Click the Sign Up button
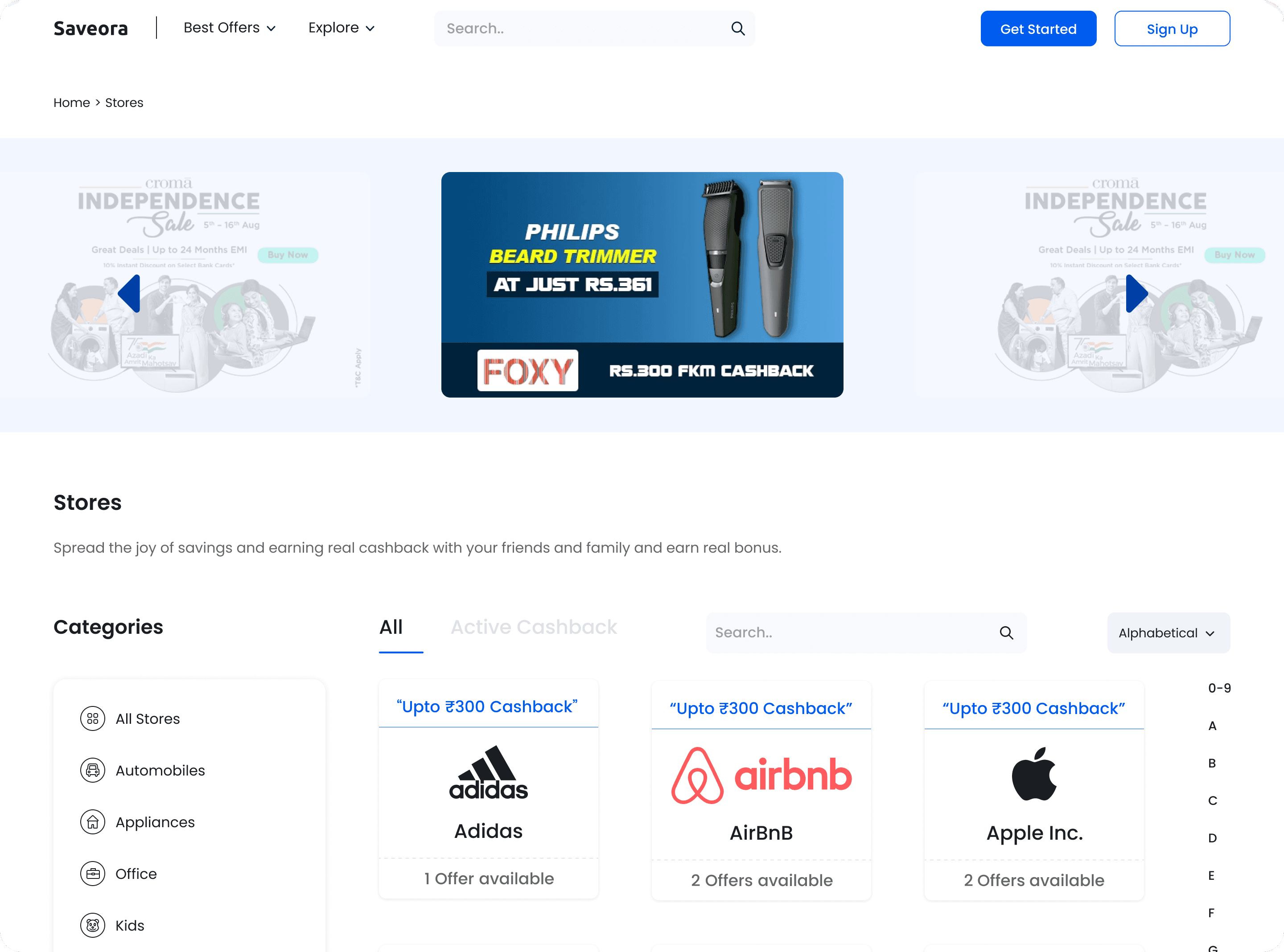Viewport: 1284px width, 952px height. click(x=1172, y=29)
